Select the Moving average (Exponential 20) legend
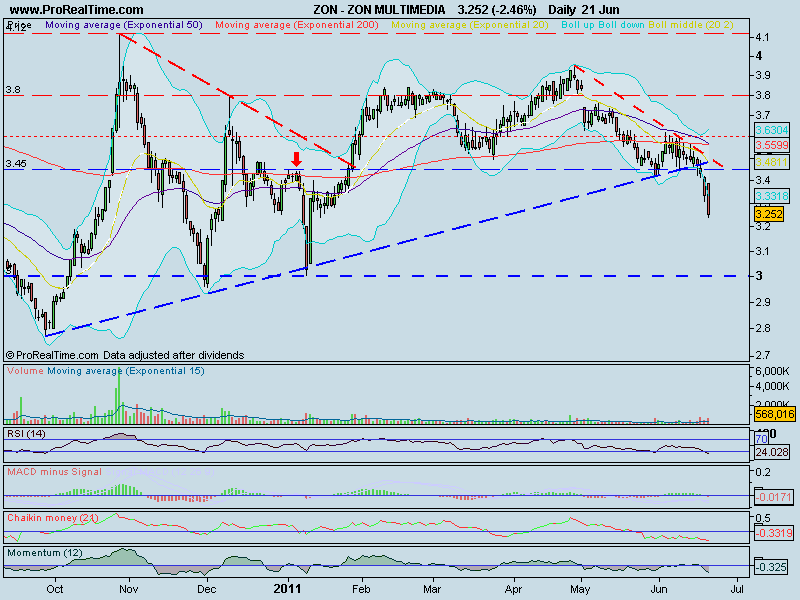800x600 pixels. (x=470, y=24)
